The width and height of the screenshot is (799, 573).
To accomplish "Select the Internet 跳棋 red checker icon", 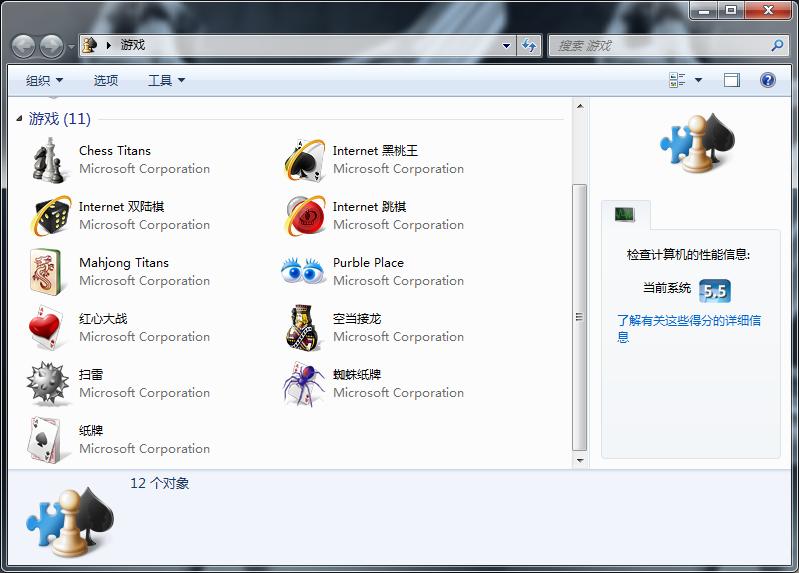I will pyautogui.click(x=304, y=216).
